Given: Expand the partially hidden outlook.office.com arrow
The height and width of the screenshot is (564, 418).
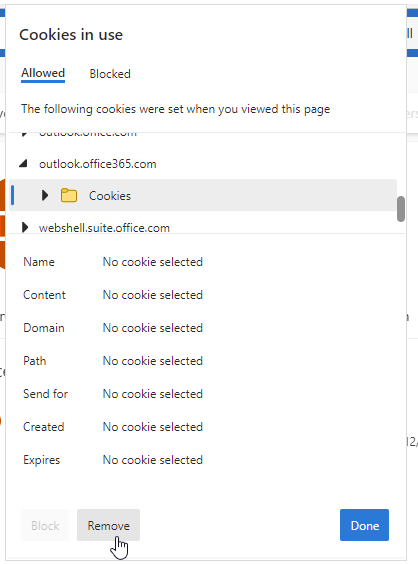Looking at the screenshot, I should [24, 134].
